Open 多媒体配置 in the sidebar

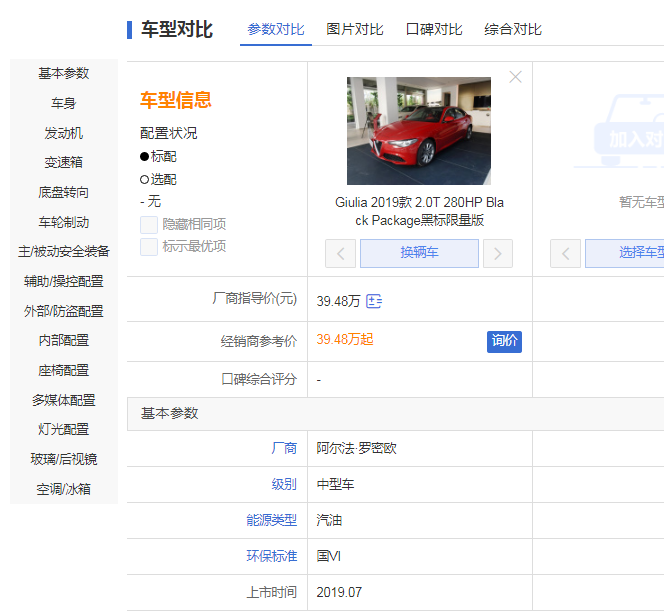pyautogui.click(x=64, y=400)
